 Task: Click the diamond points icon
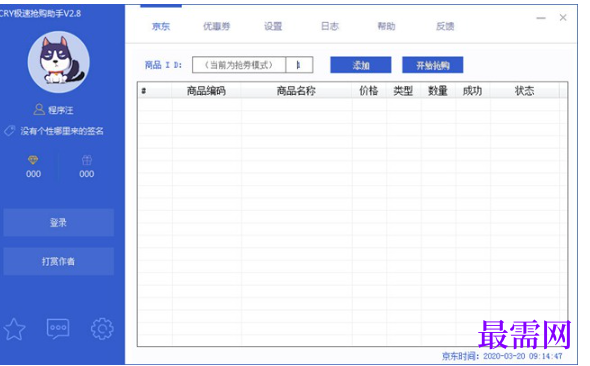click(33, 160)
